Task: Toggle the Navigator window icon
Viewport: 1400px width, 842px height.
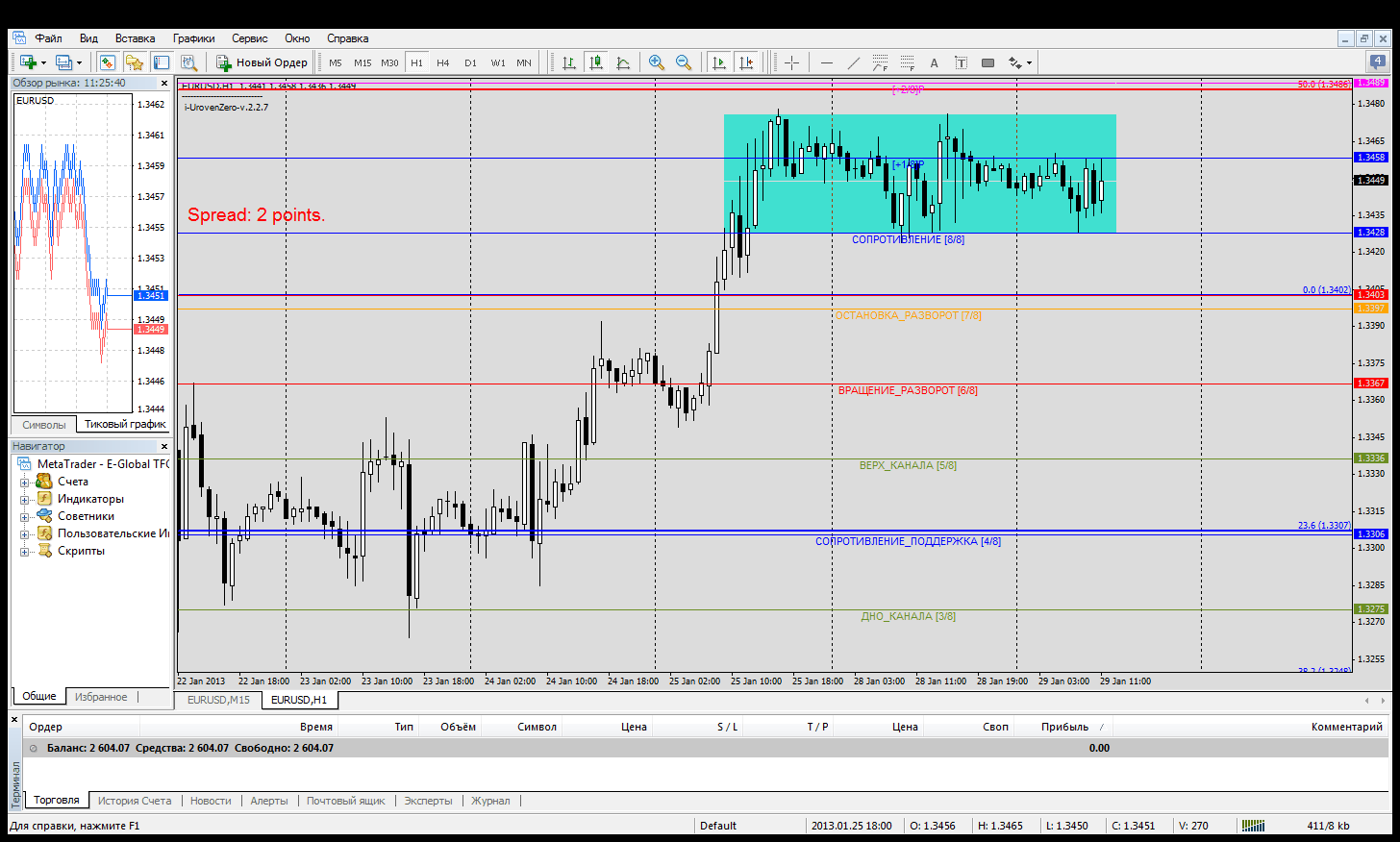Action: pyautogui.click(x=135, y=62)
